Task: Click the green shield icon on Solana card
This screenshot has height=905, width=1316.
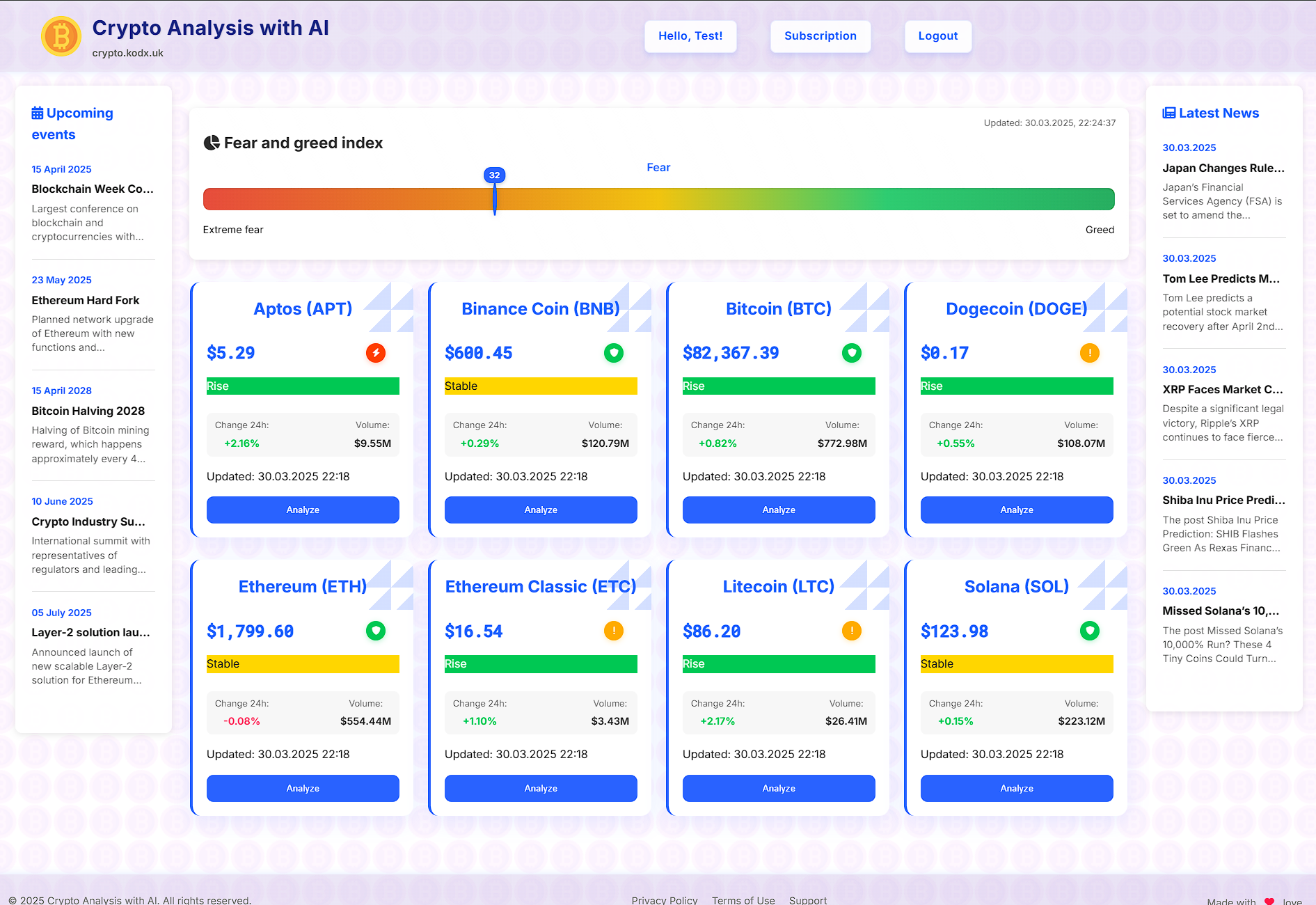Action: (1090, 631)
